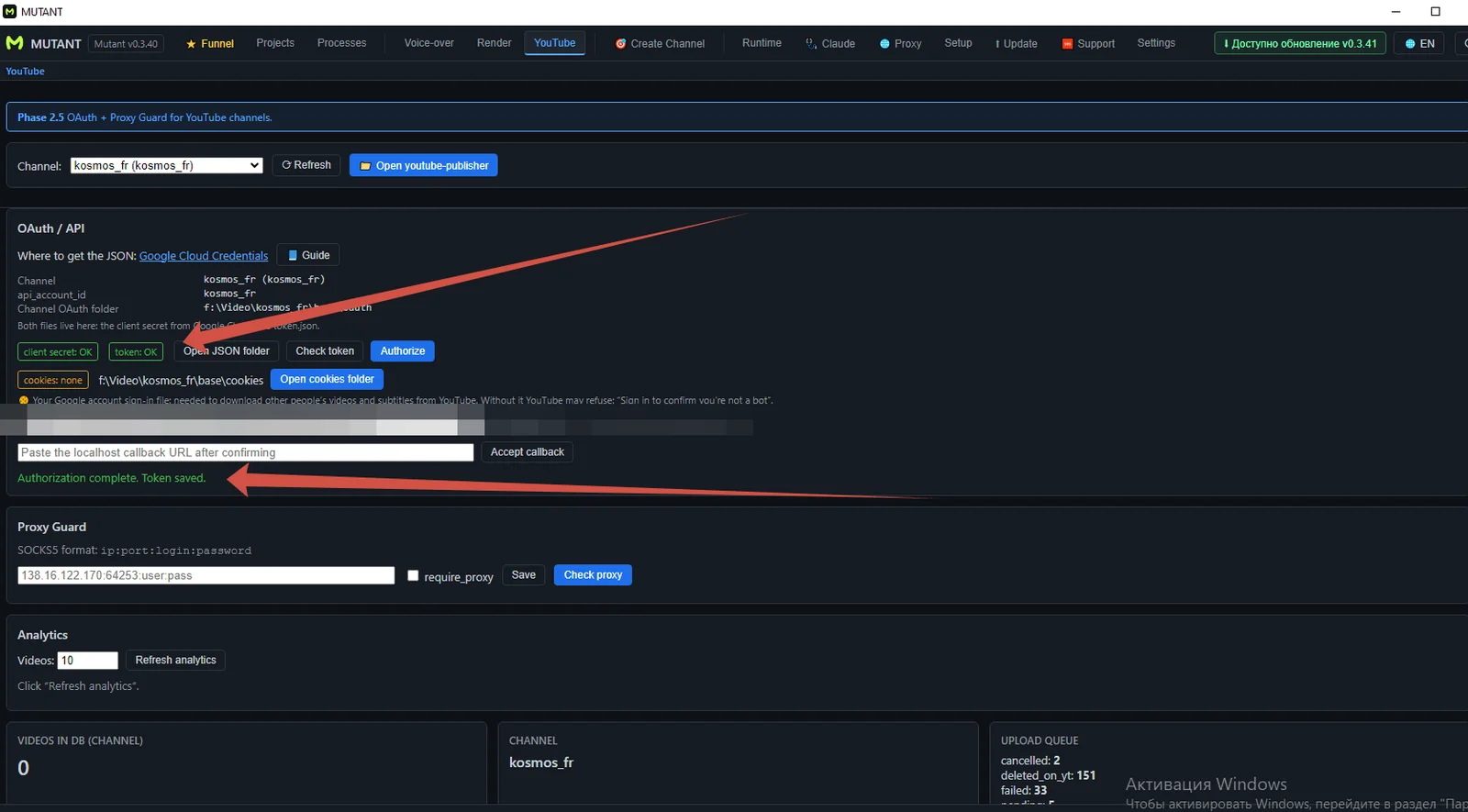This screenshot has width=1468, height=812.
Task: Click the token: OK badge
Action: click(x=136, y=352)
